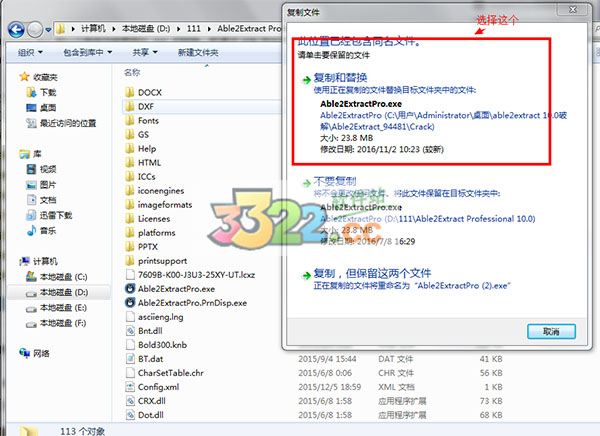The height and width of the screenshot is (436, 600).
Task: Select the BT.dat file
Action: pyautogui.click(x=150, y=359)
